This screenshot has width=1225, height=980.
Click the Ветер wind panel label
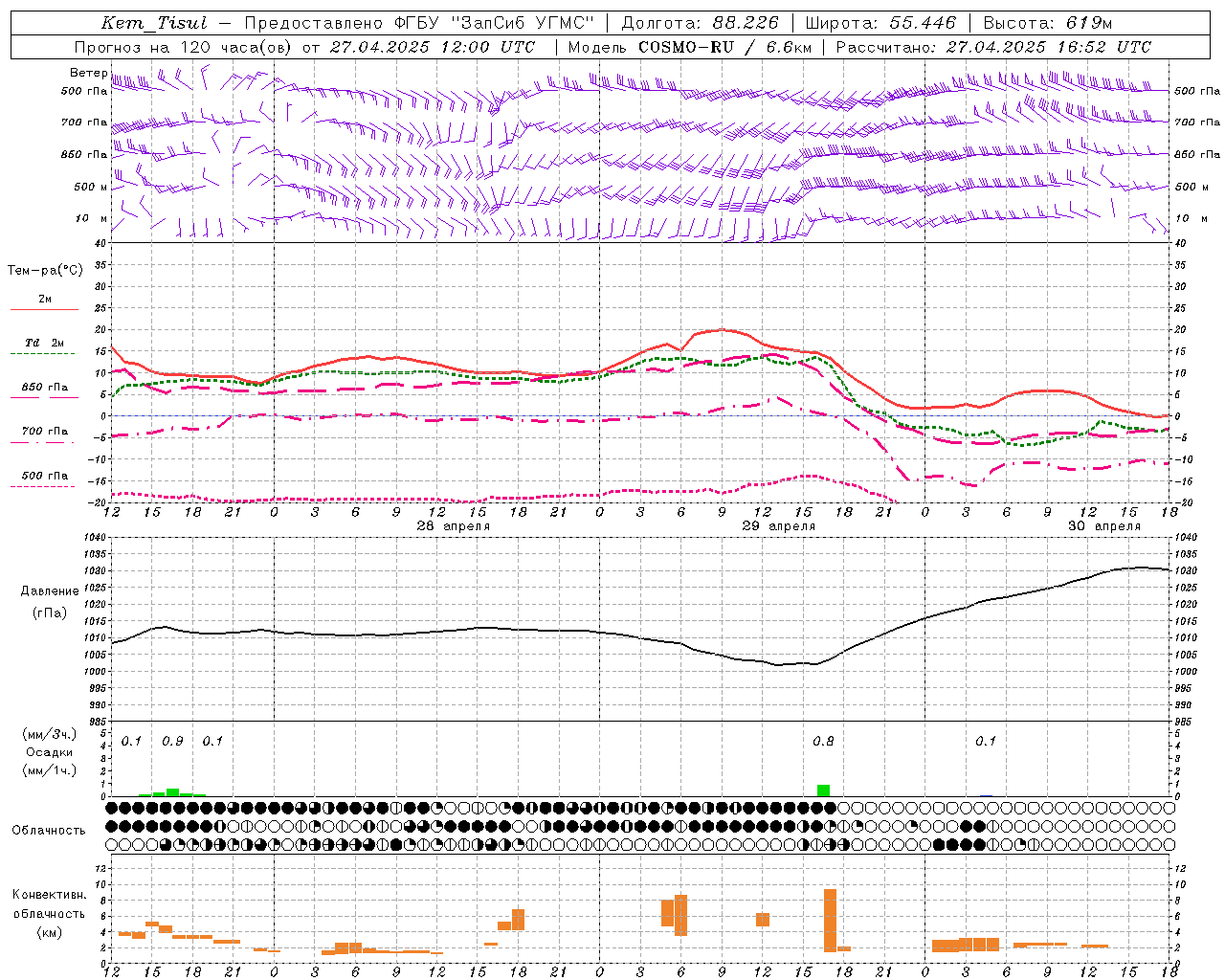[x=88, y=73]
